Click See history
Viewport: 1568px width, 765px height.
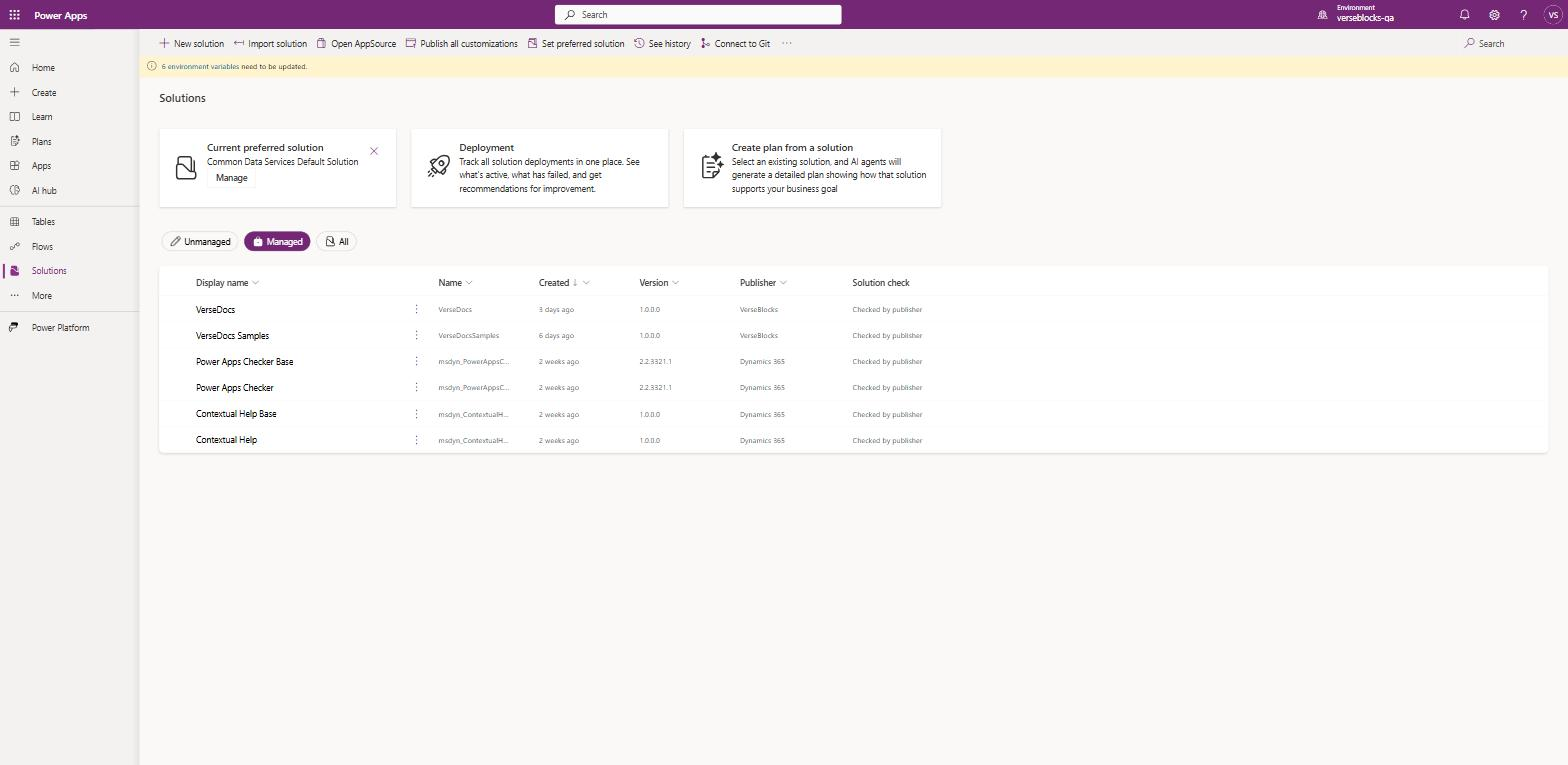(x=662, y=43)
